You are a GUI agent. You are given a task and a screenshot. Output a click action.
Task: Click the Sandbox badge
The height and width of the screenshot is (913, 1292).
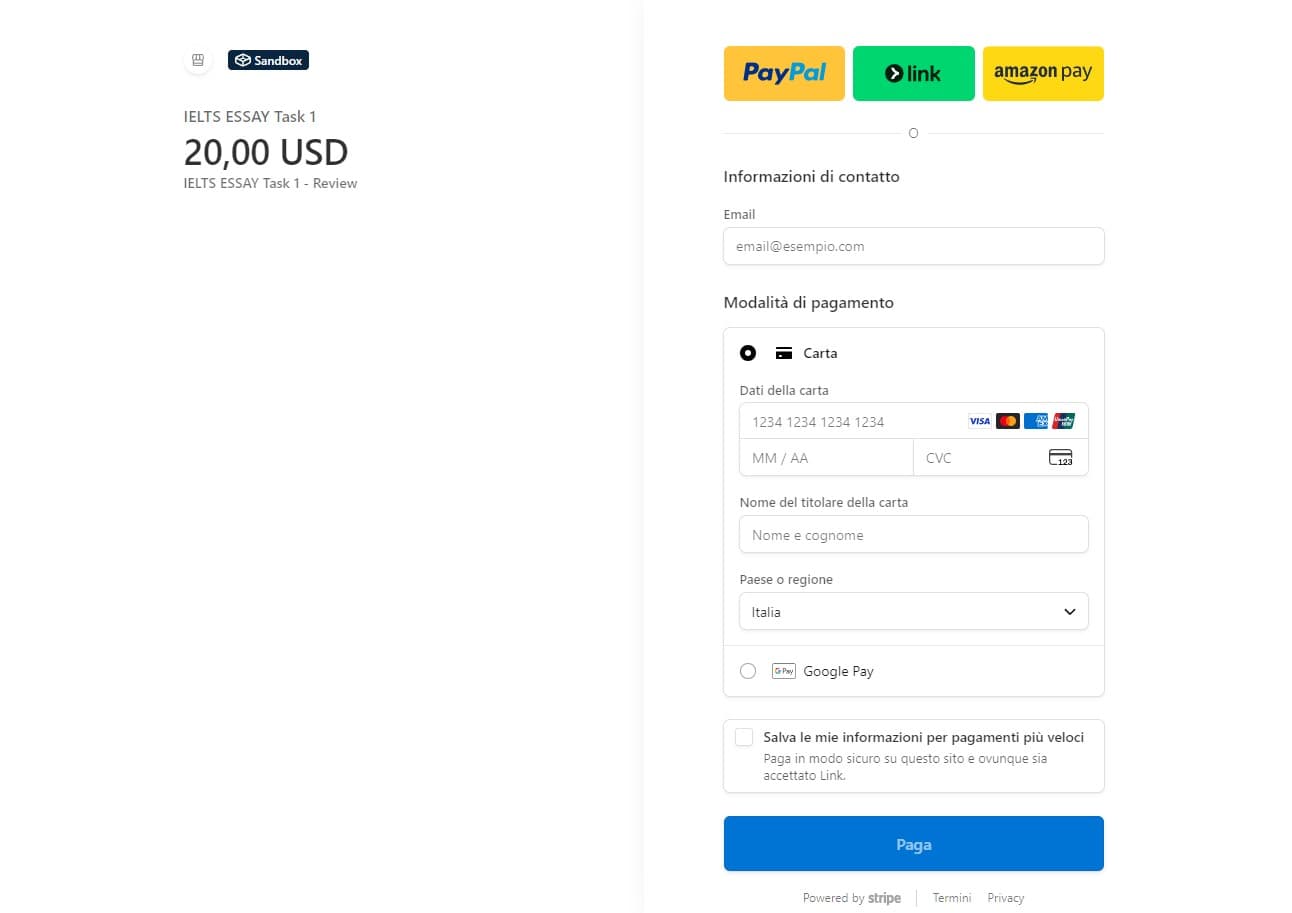point(268,61)
